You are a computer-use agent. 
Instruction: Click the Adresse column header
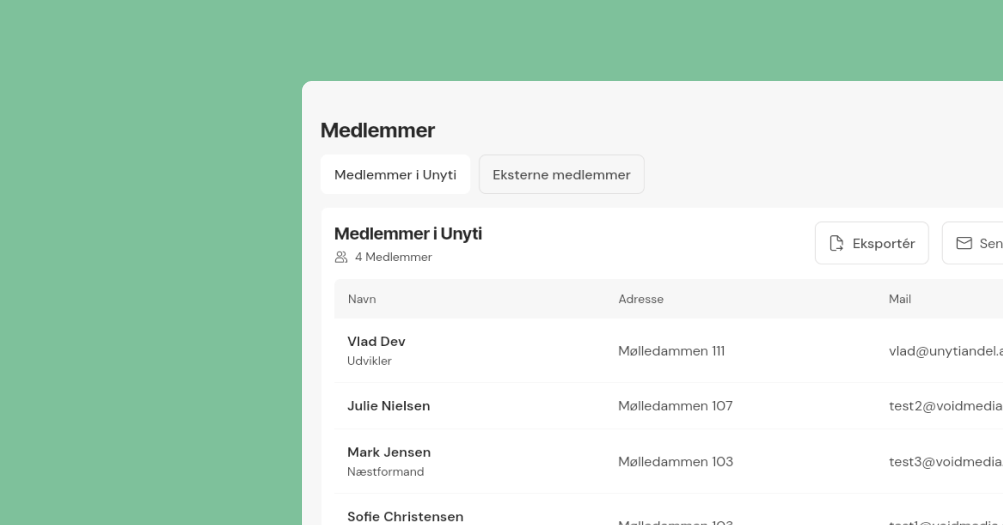[641, 299]
